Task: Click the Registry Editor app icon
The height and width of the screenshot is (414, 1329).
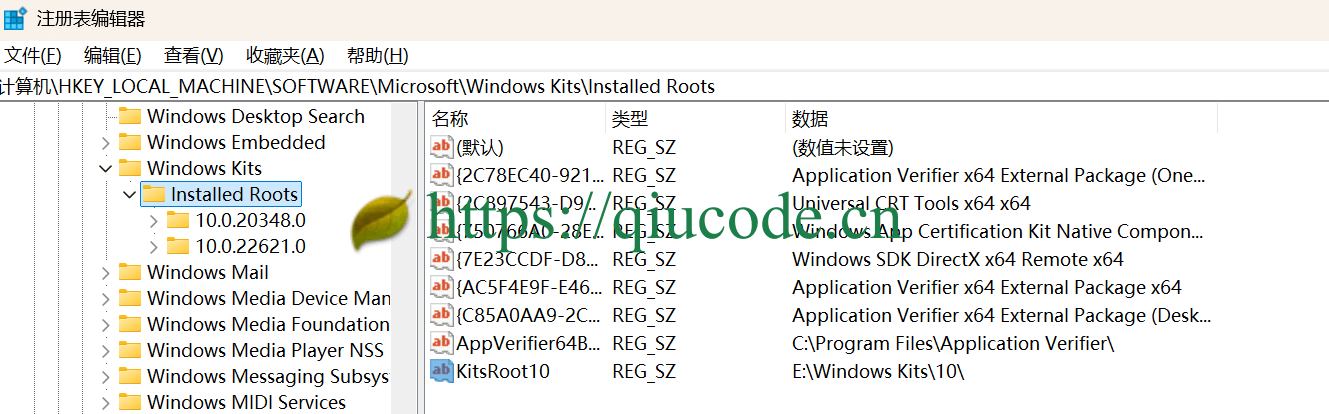Action: (x=14, y=18)
